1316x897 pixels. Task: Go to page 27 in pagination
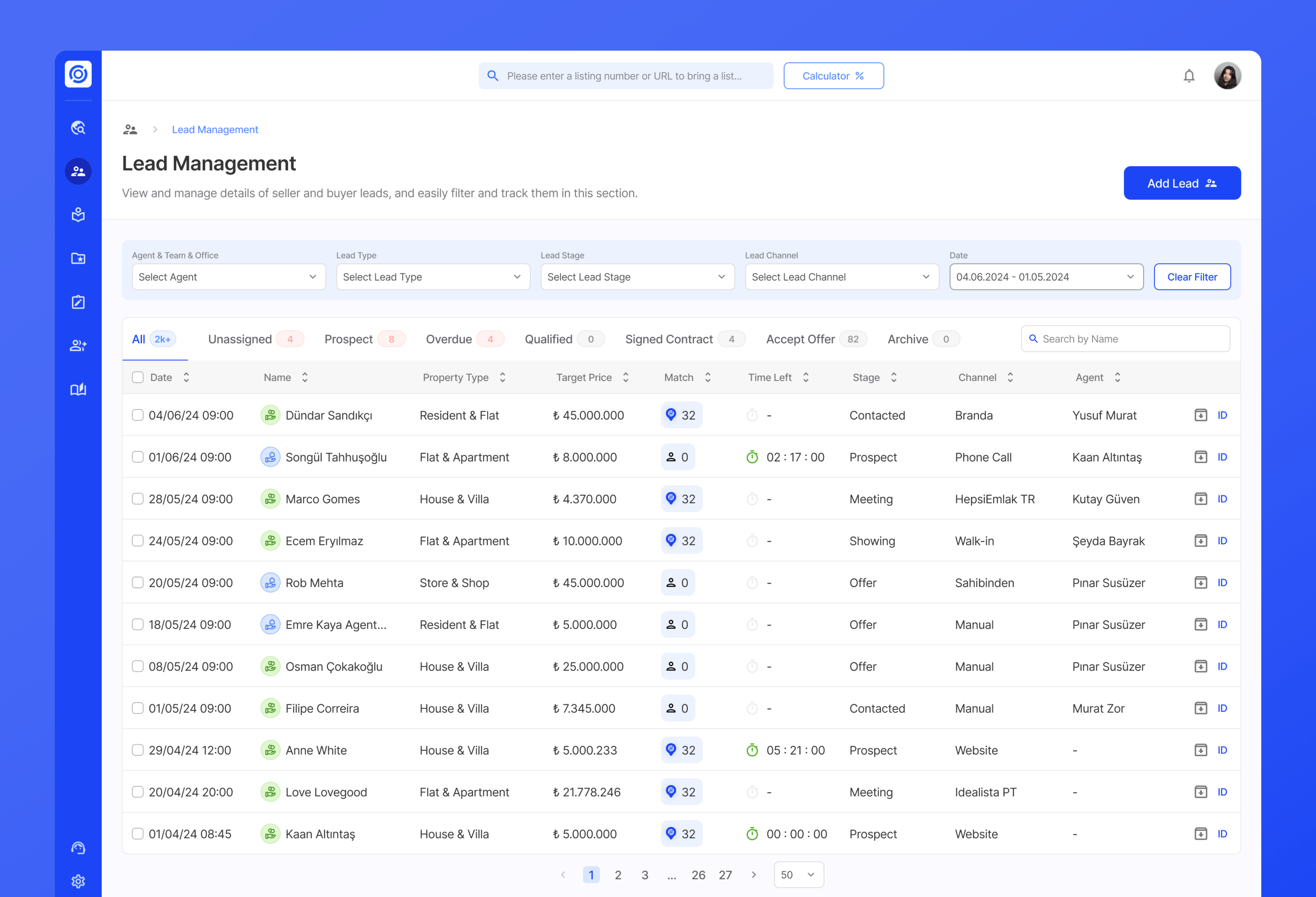725,874
